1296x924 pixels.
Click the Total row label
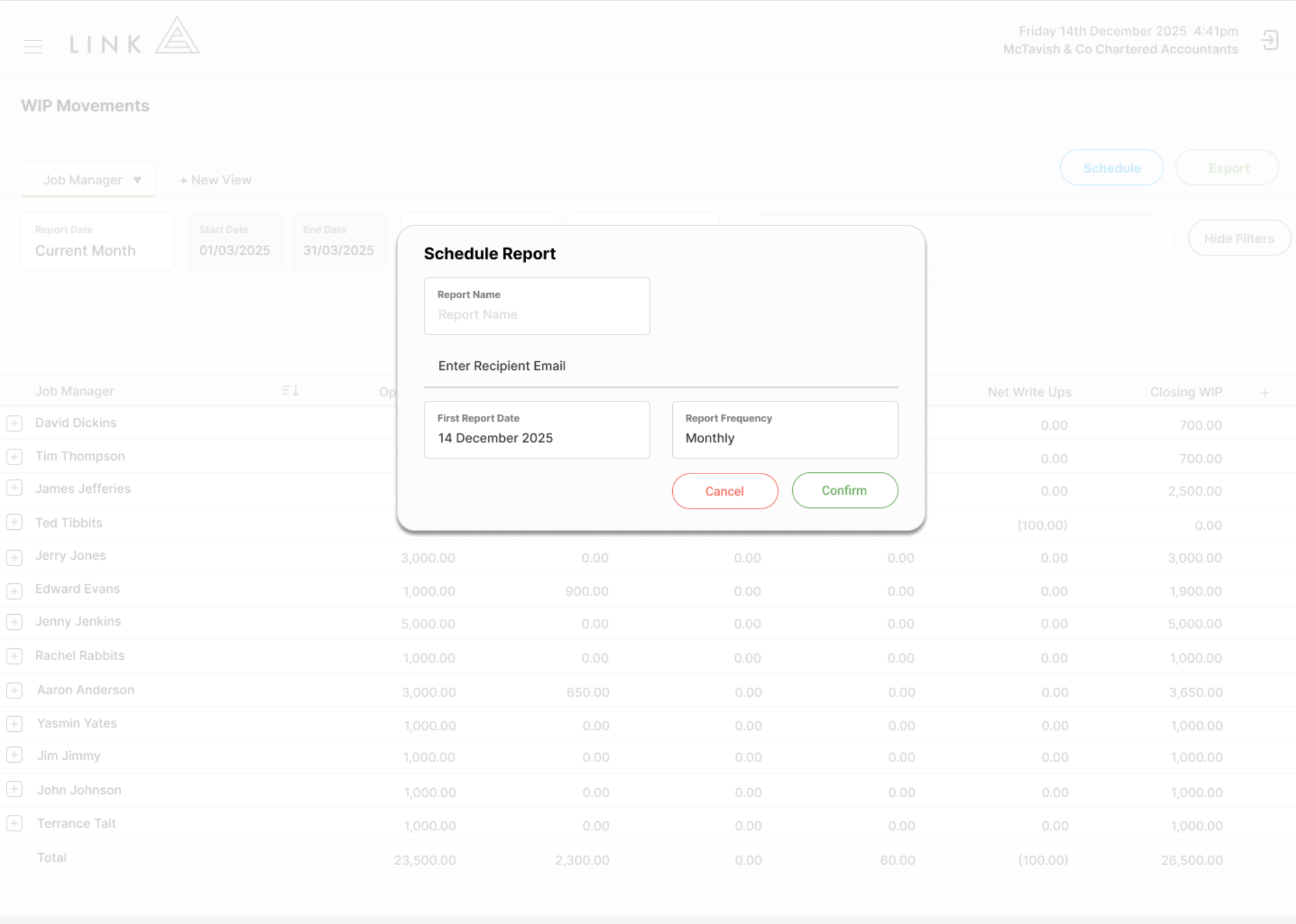[52, 858]
